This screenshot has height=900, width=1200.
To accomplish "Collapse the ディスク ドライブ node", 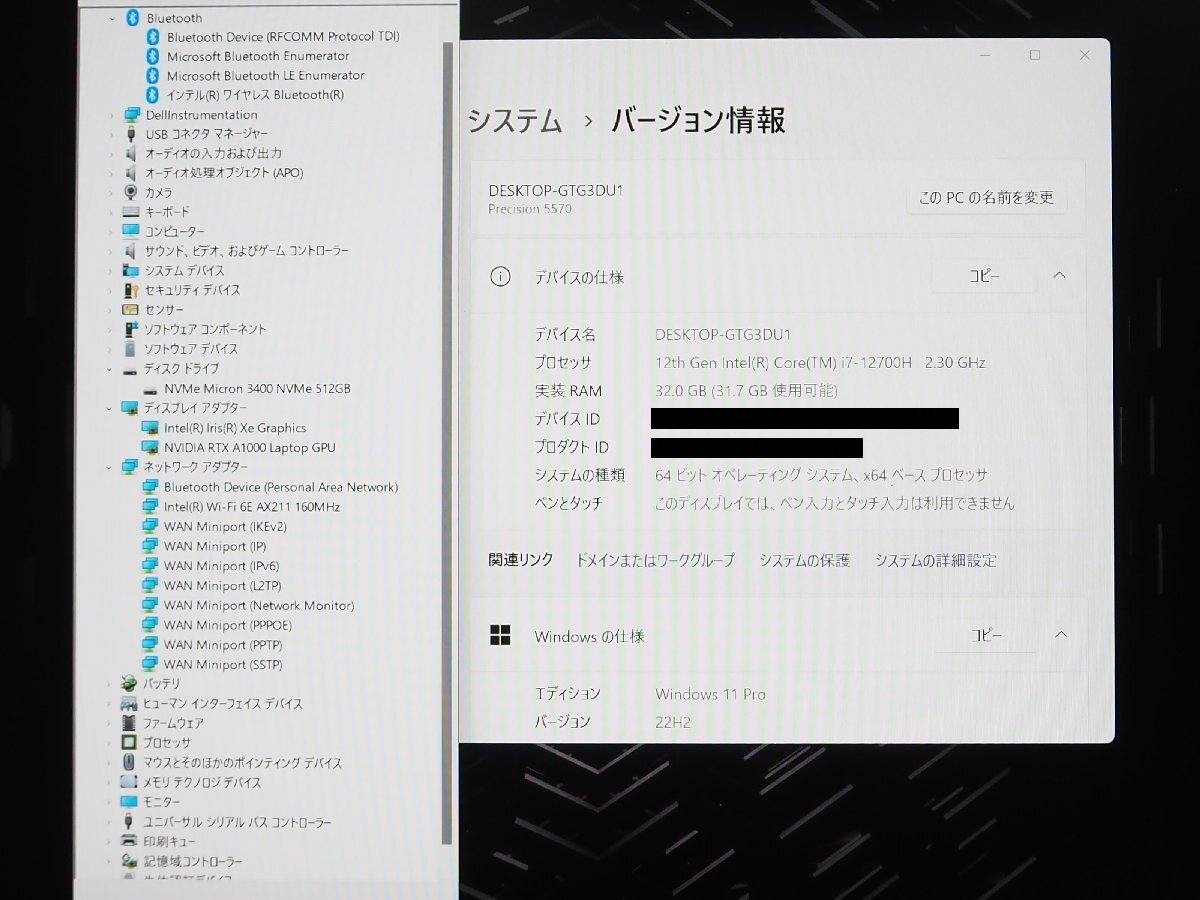I will 111,369.
